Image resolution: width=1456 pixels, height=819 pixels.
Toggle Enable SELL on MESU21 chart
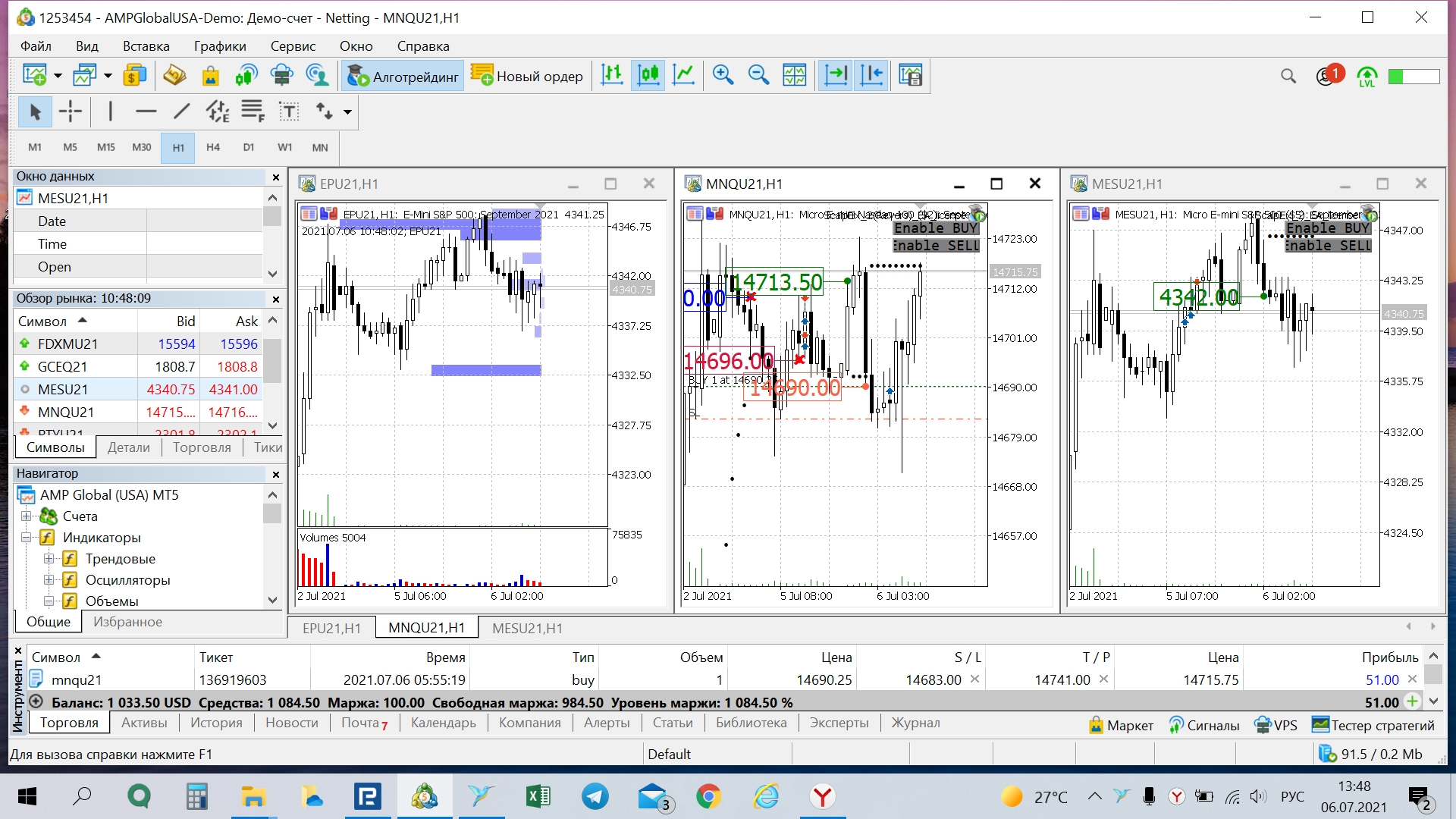(1328, 246)
